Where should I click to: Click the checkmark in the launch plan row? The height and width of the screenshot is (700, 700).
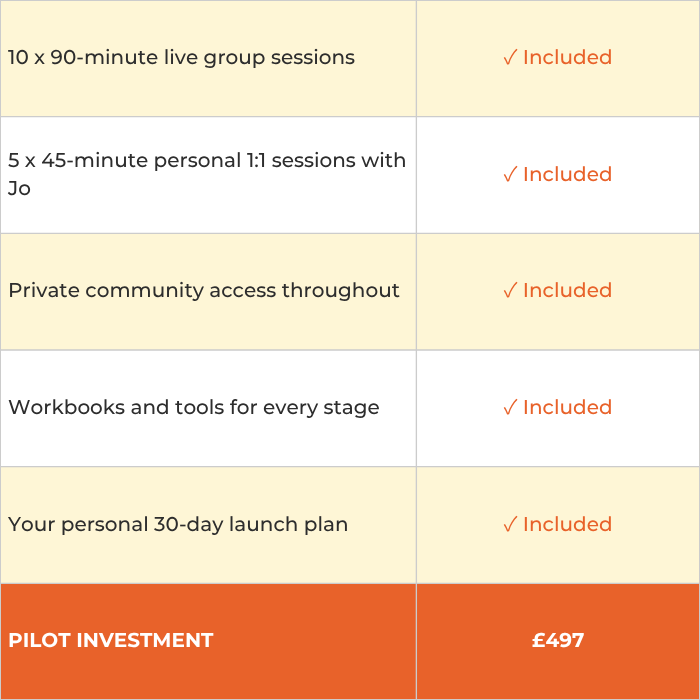510,525
